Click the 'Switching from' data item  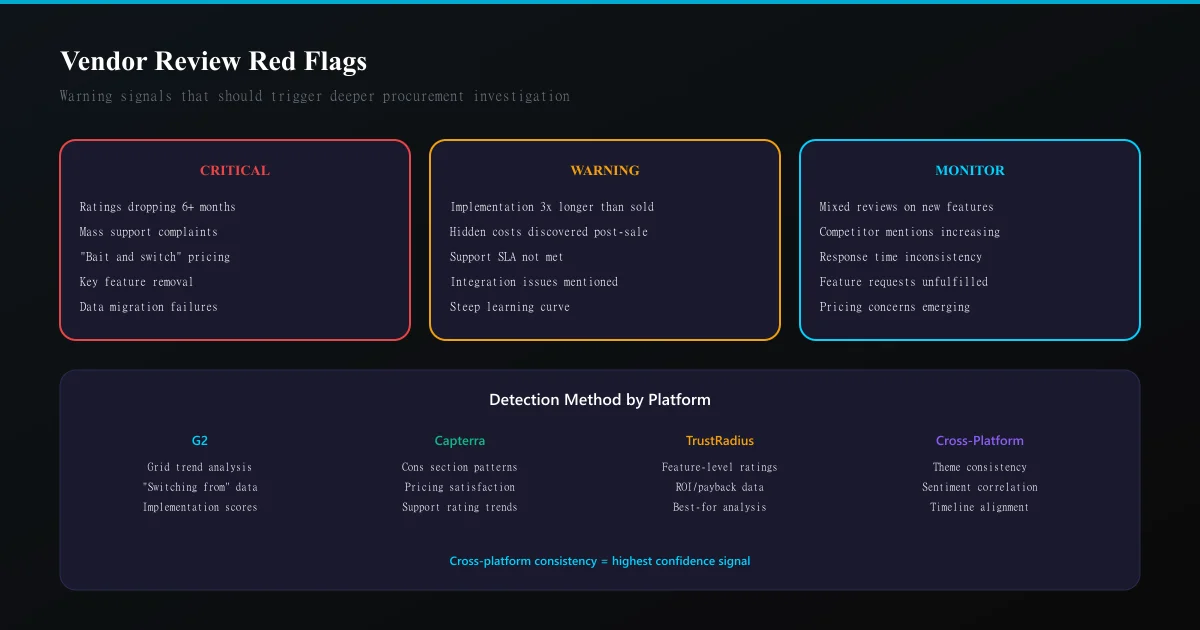click(x=200, y=487)
